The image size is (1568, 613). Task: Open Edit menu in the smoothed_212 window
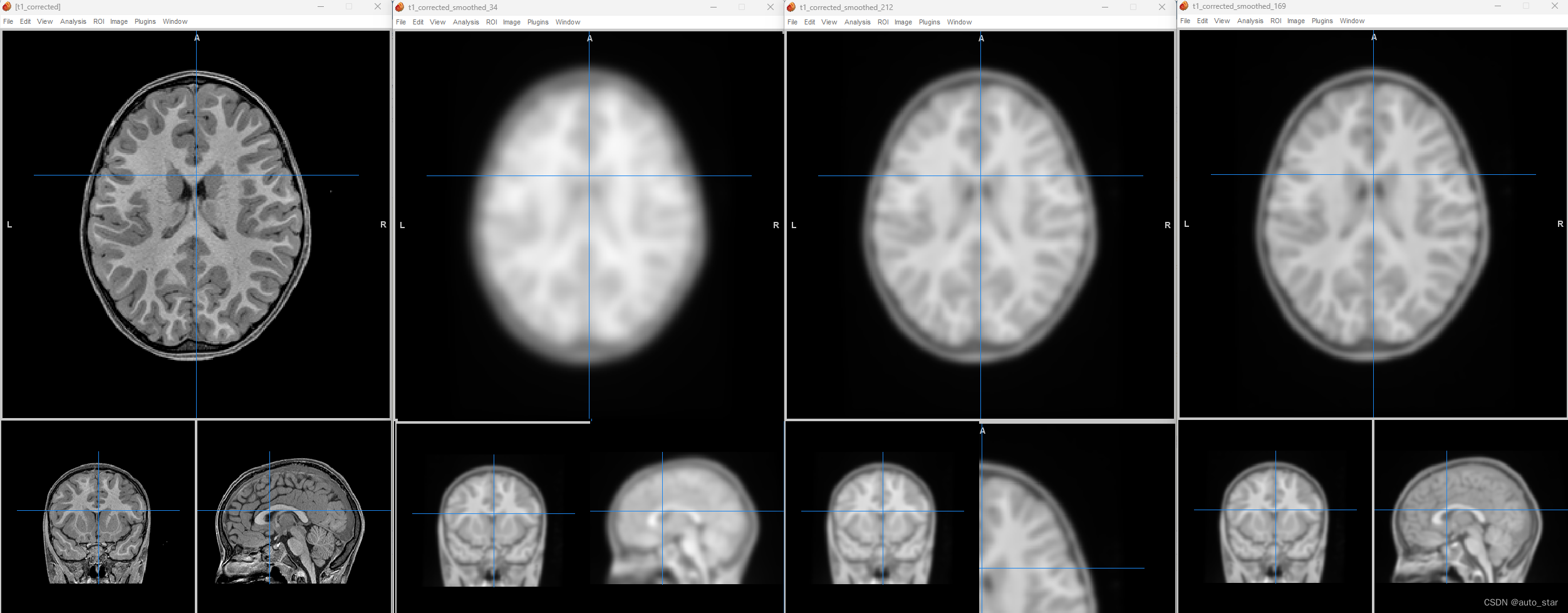click(809, 22)
